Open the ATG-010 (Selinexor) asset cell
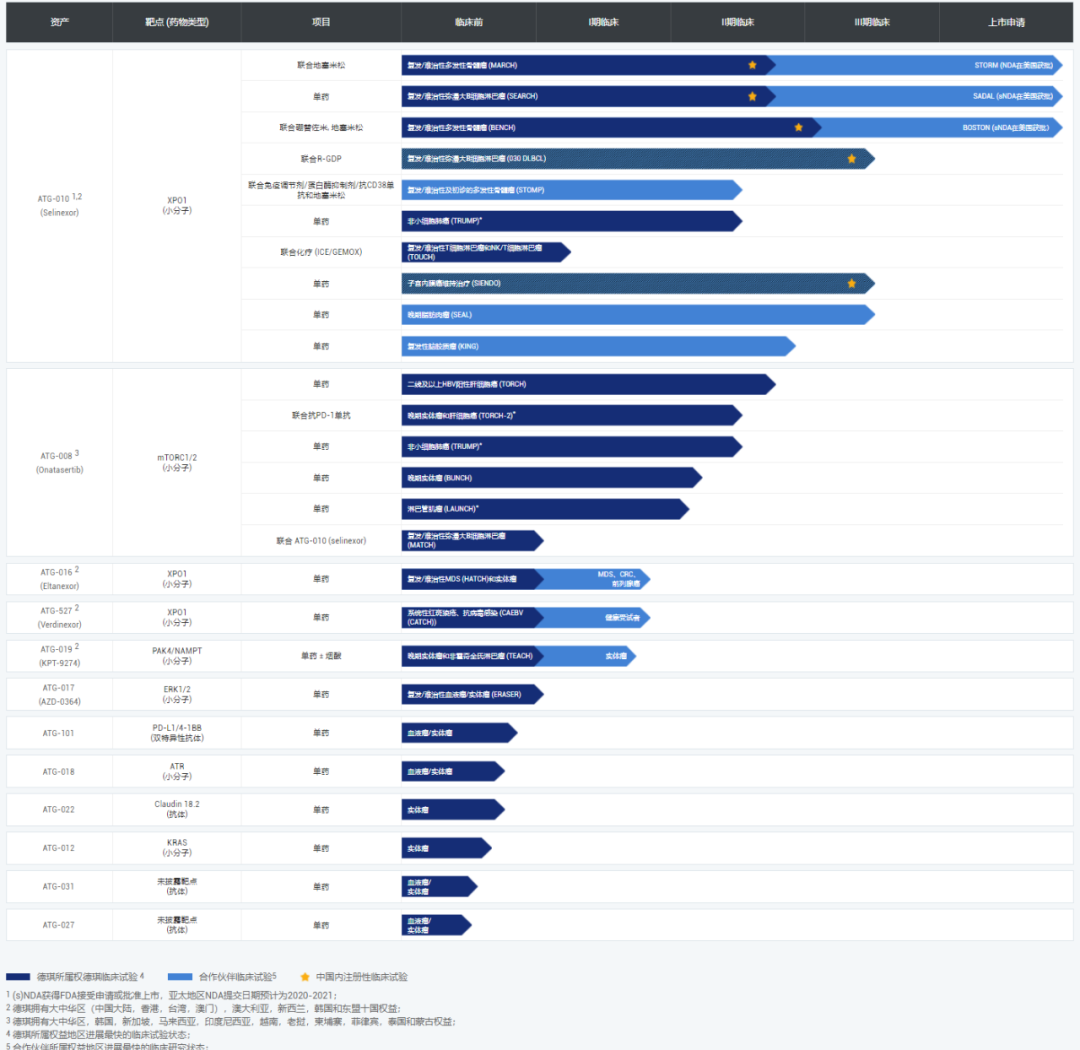This screenshot has width=1080, height=1050. pos(59,206)
